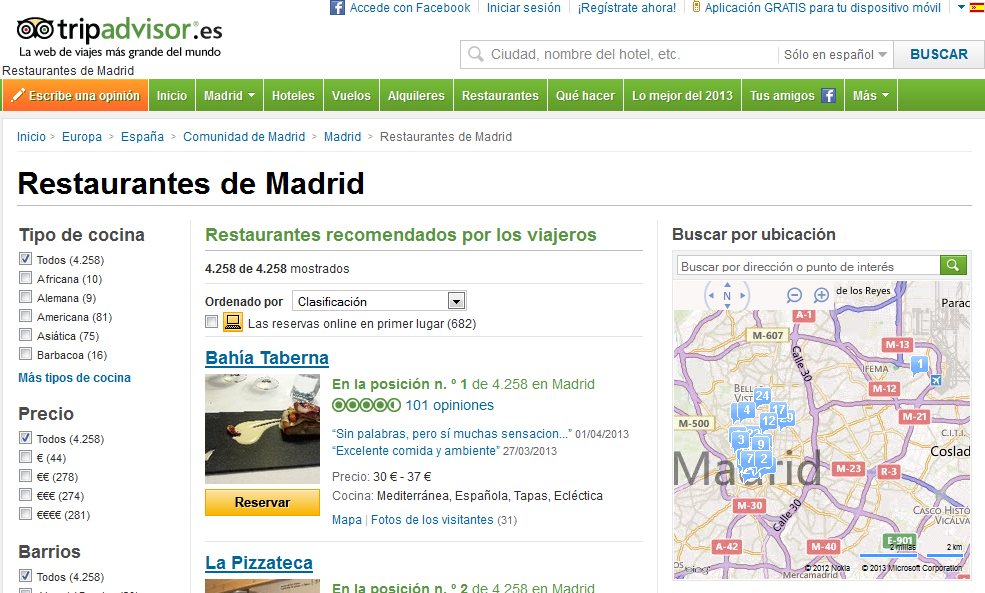Click the mobile phone app icon in the top bar
This screenshot has width=985, height=593.
696,7
